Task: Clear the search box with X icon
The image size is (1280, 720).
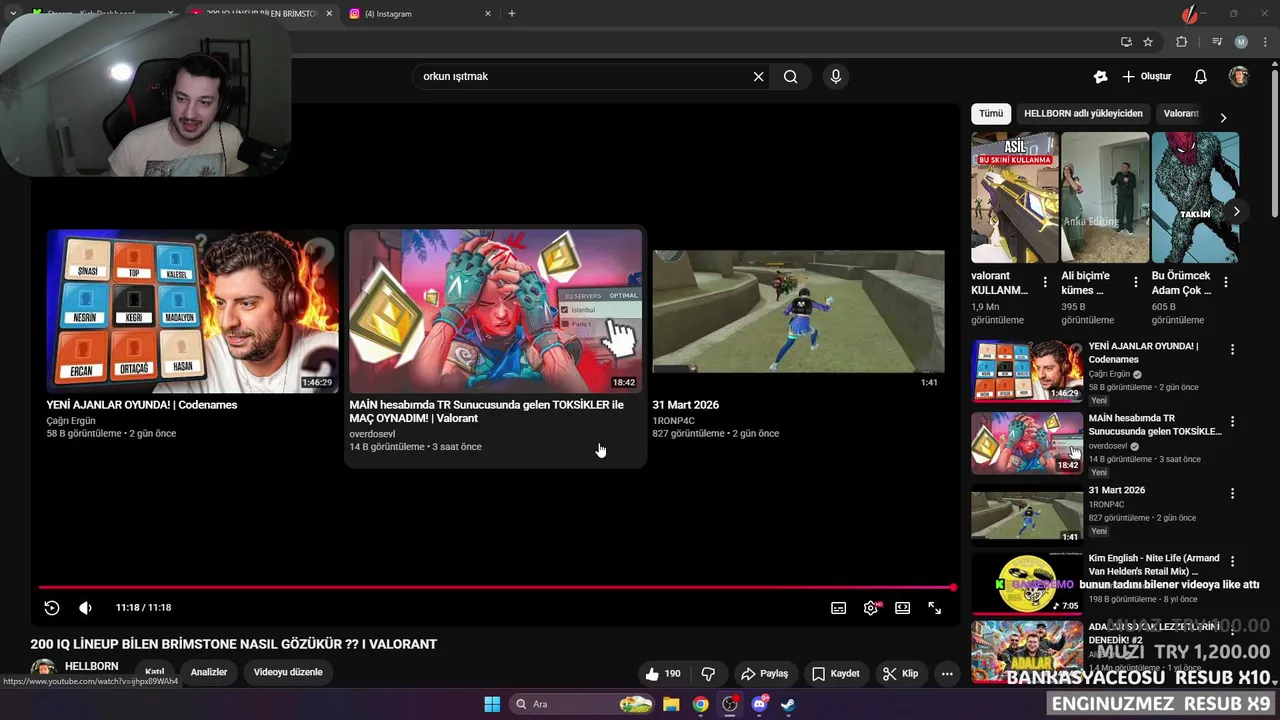Action: (758, 77)
